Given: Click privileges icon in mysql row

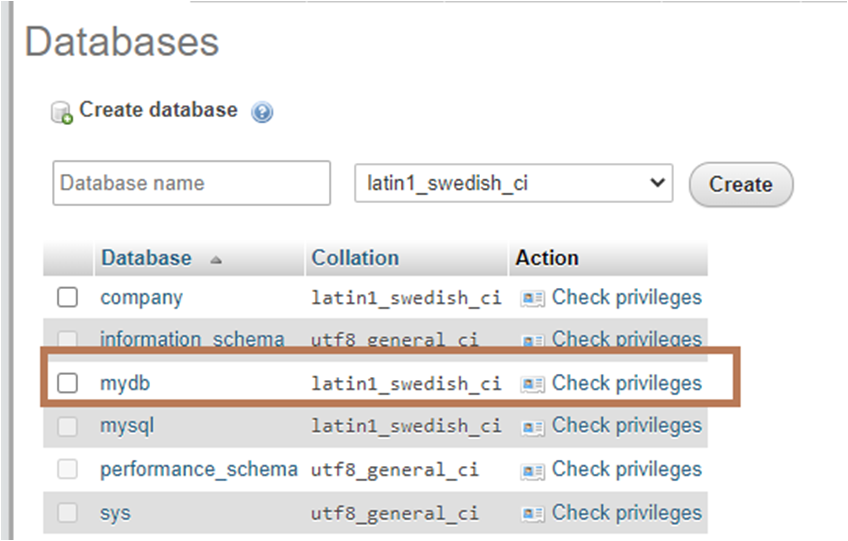Looking at the screenshot, I should [533, 427].
